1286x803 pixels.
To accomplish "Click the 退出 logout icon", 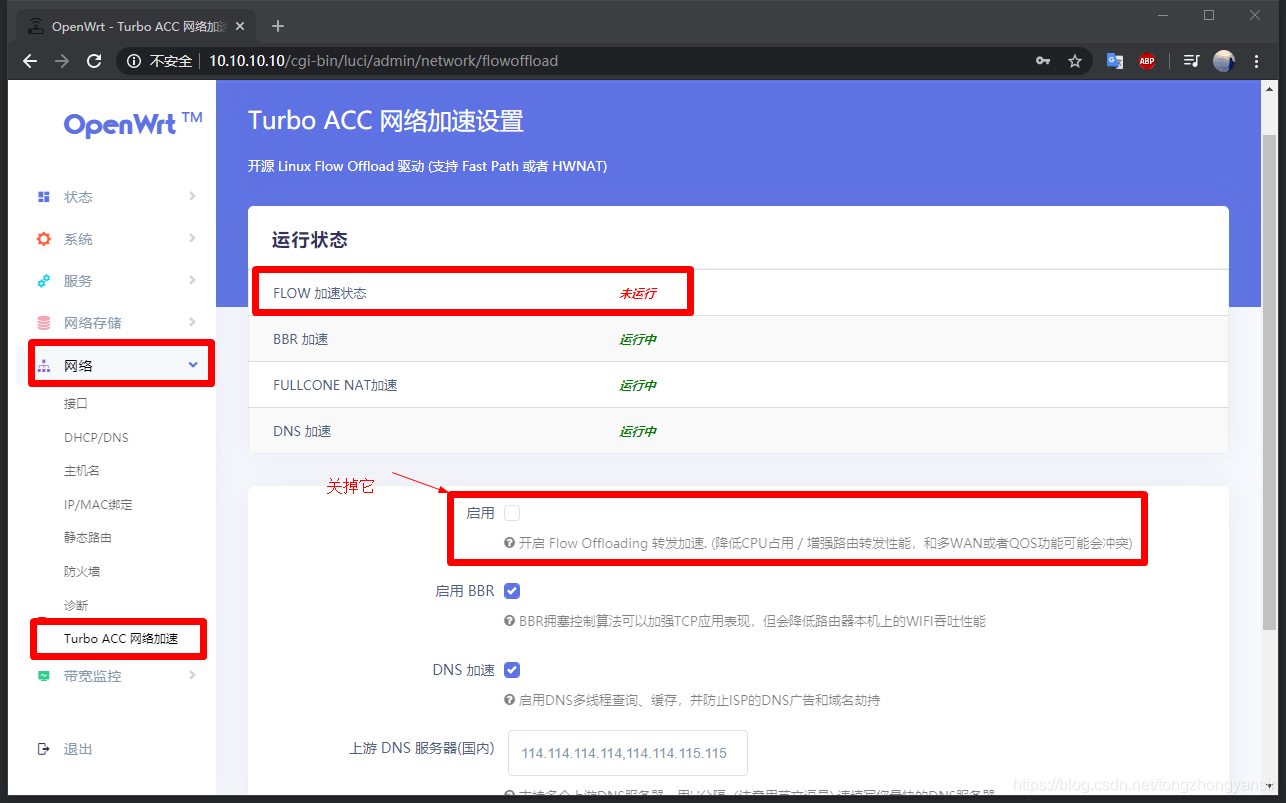I will click(43, 749).
